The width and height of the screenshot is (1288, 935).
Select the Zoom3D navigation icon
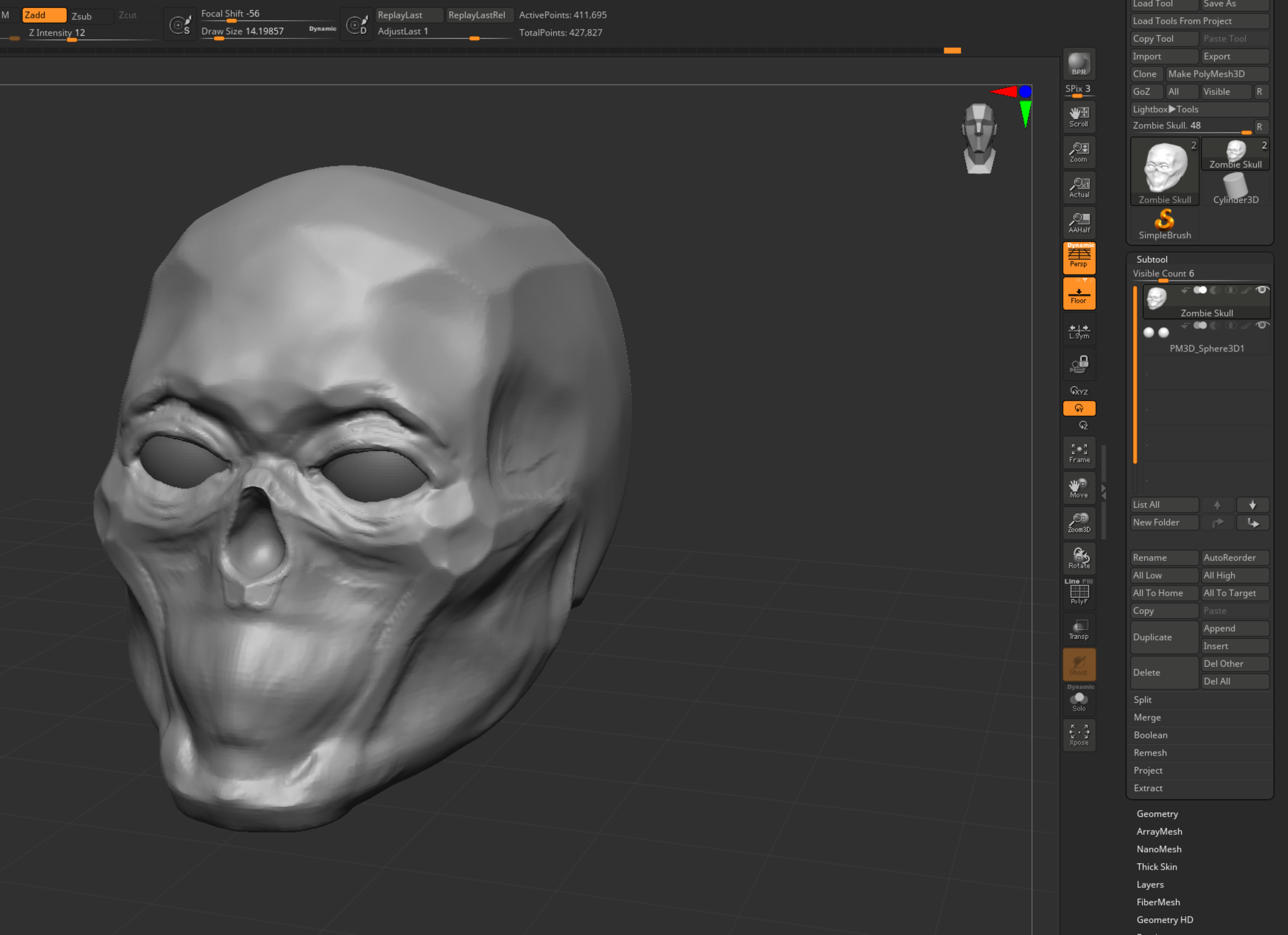[x=1078, y=522]
